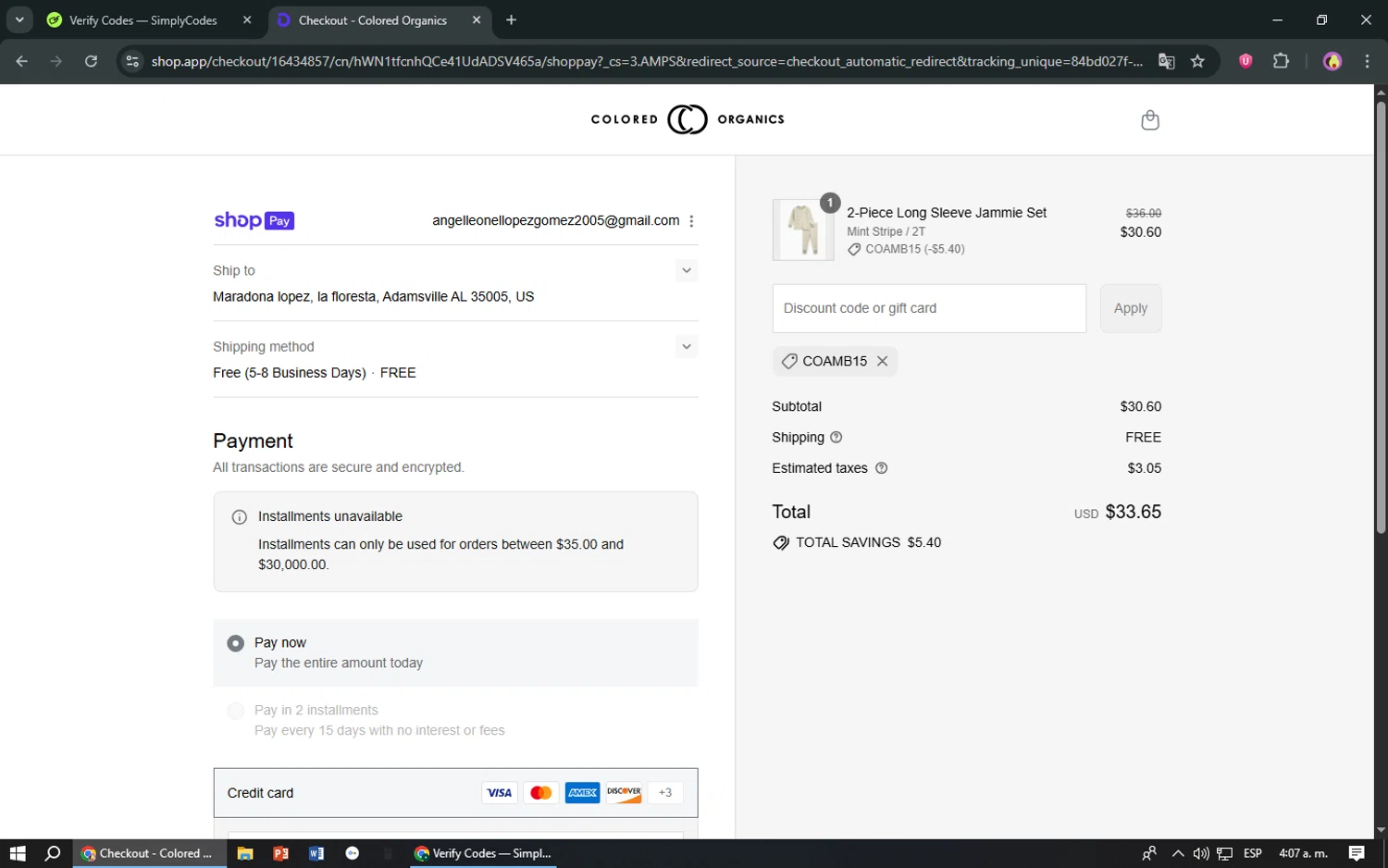The image size is (1388, 868).
Task: Bookmark this page with star icon
Action: click(1197, 61)
